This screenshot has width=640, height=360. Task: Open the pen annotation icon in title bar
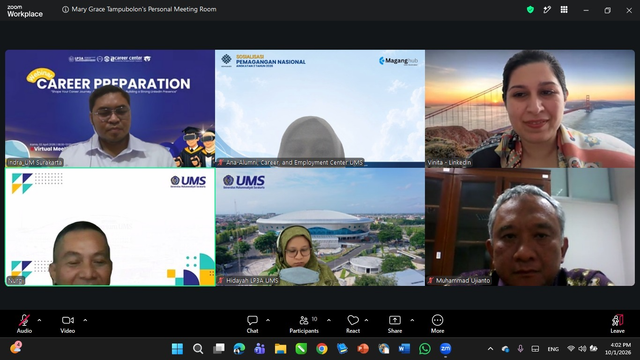[x=547, y=10]
